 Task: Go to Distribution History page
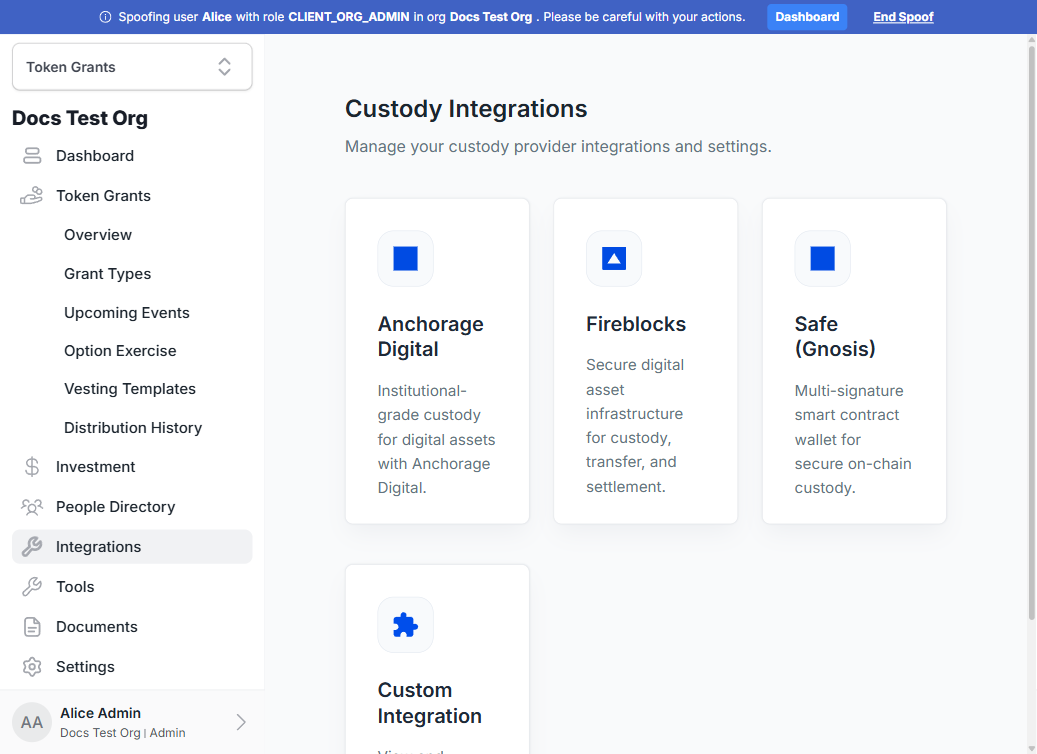pyautogui.click(x=133, y=428)
